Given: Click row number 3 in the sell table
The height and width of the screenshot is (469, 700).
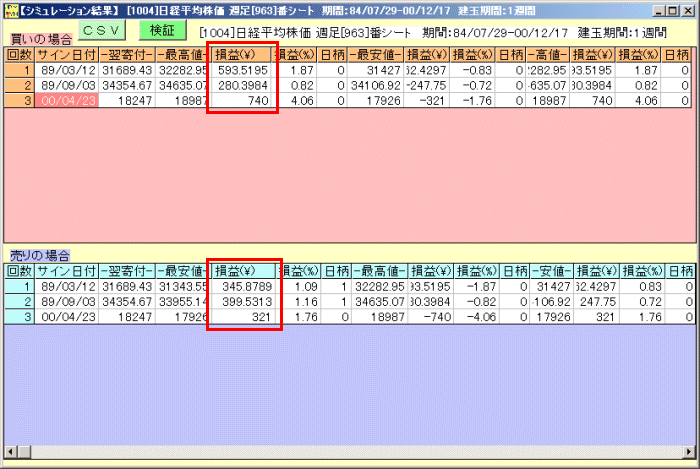Looking at the screenshot, I should click(x=20, y=317).
